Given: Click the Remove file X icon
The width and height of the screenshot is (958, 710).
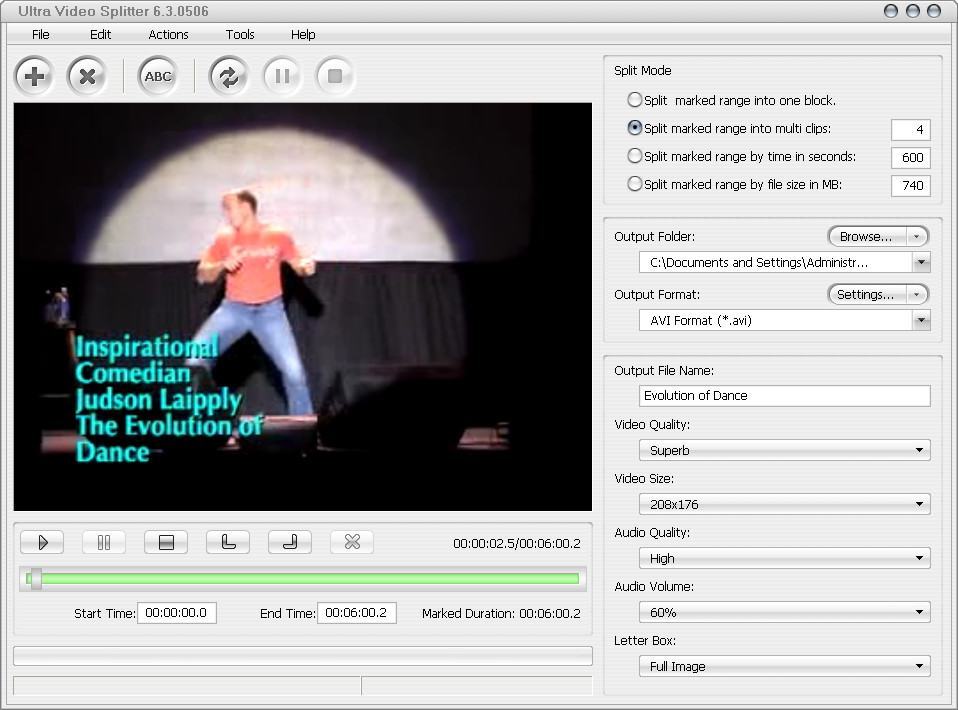Looking at the screenshot, I should (88, 76).
